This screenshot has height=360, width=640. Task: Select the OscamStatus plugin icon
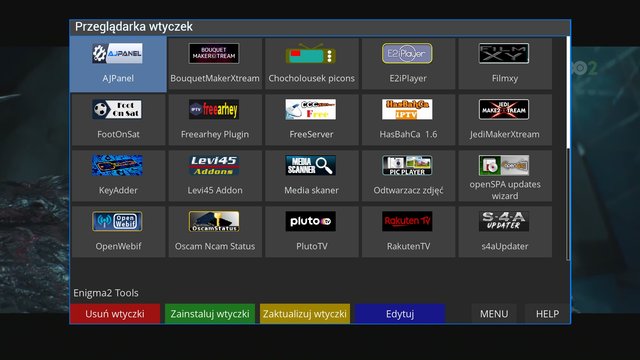214,221
